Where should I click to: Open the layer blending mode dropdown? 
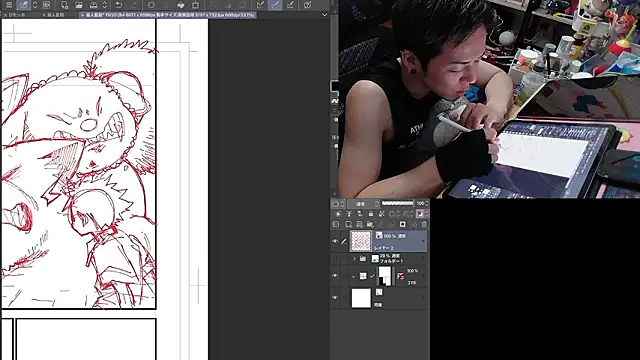(363, 203)
